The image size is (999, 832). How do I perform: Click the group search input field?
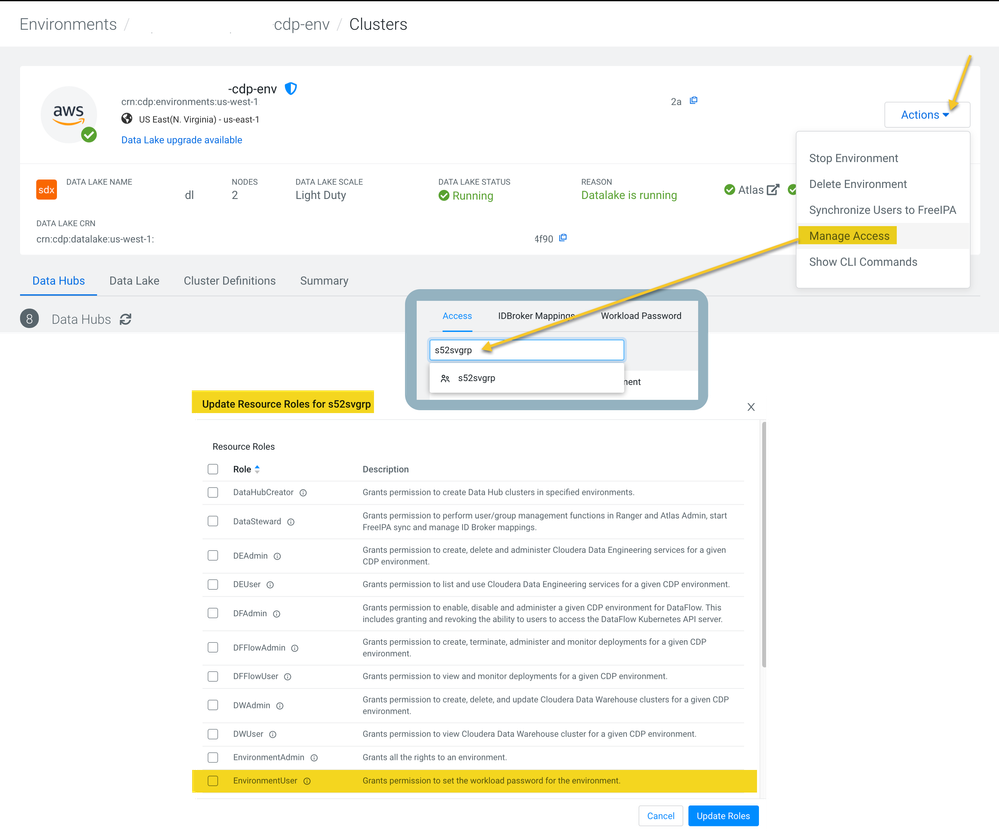[527, 350]
